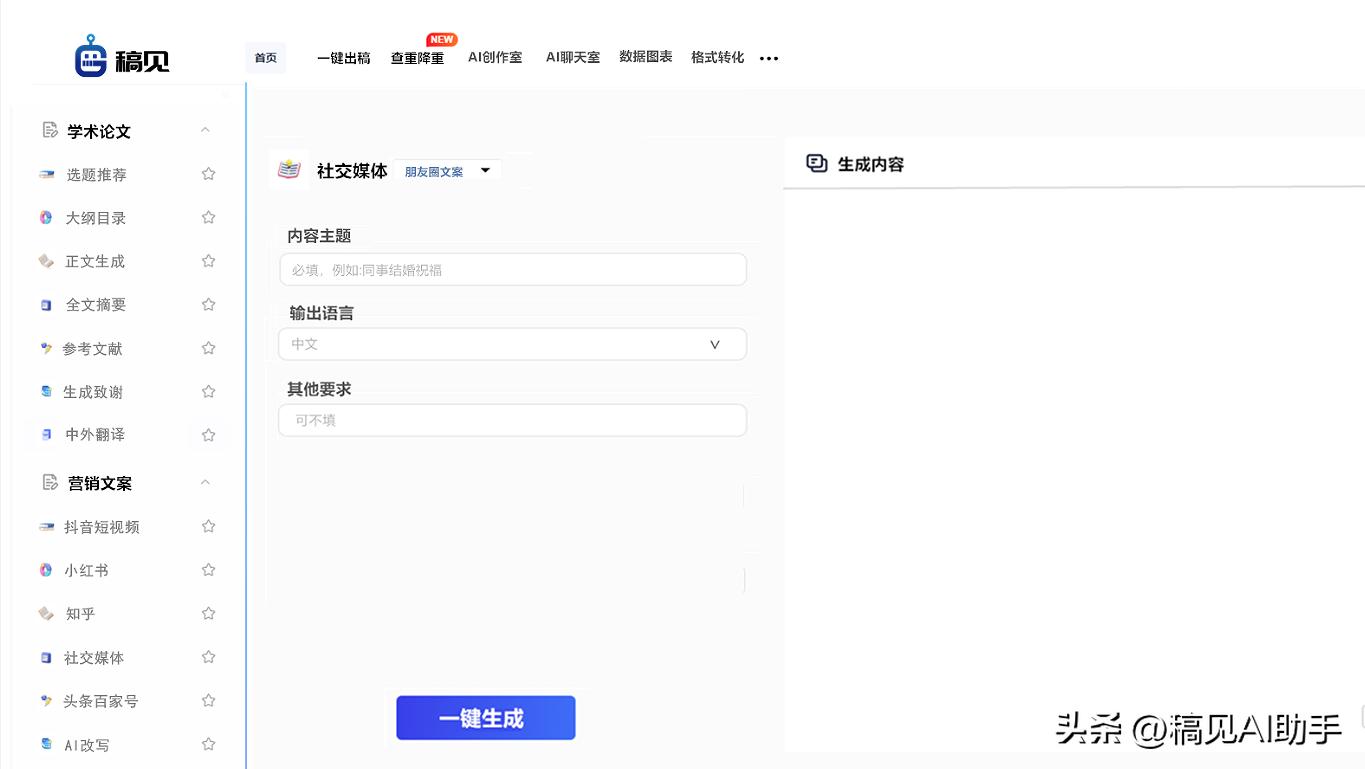
Task: Favorite the AI改写 tool
Action: 208,744
